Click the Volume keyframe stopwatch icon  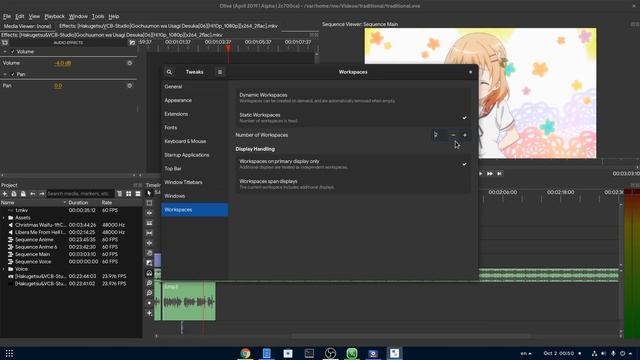pyautogui.click(x=130, y=63)
